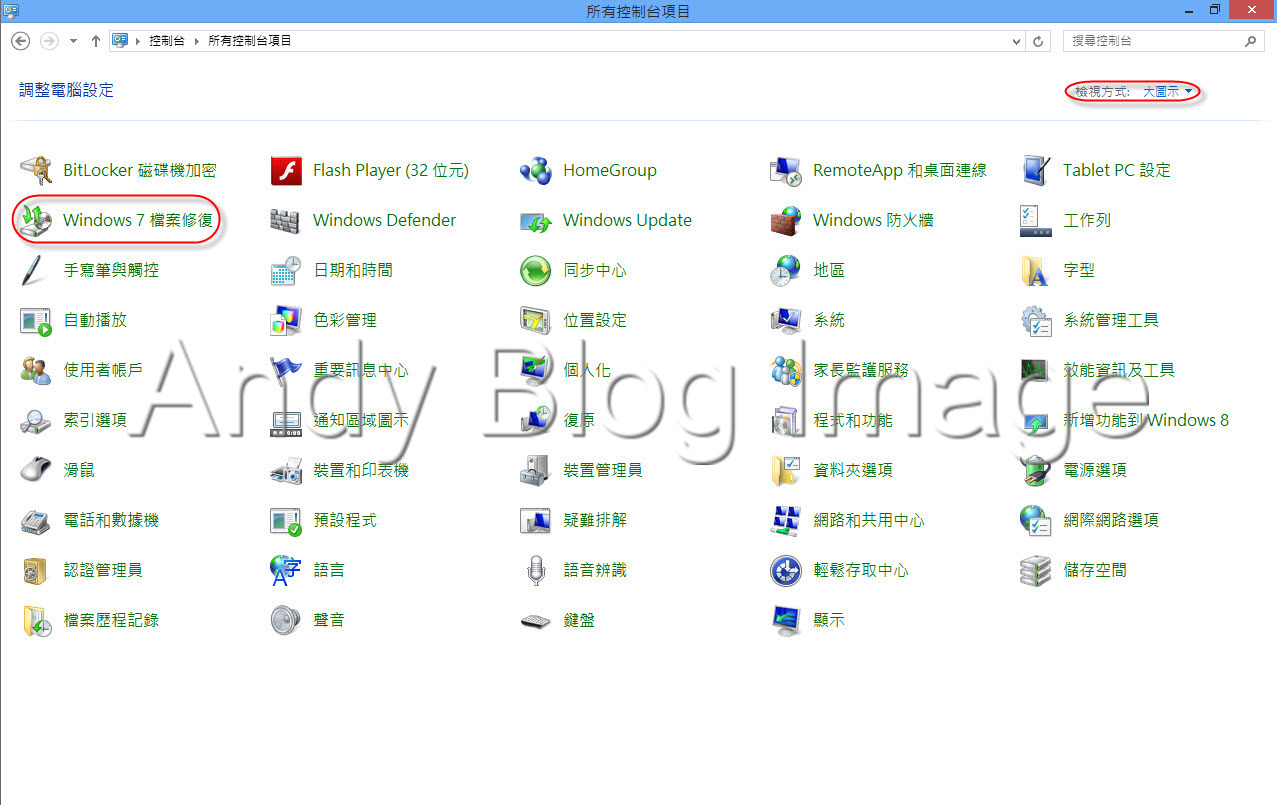Open the 認證管理員 safe icon

[x=36, y=570]
